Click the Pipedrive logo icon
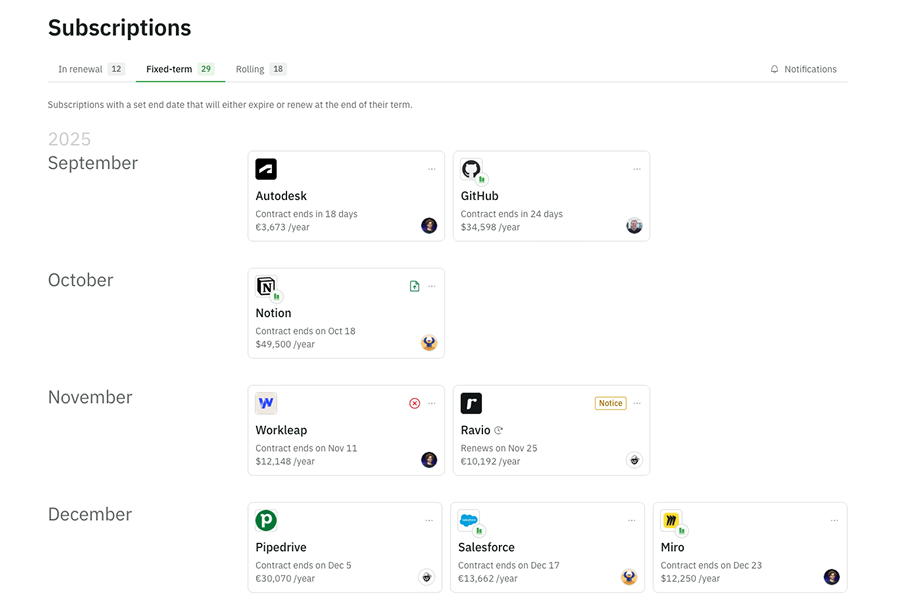This screenshot has width=900, height=600. point(266,520)
